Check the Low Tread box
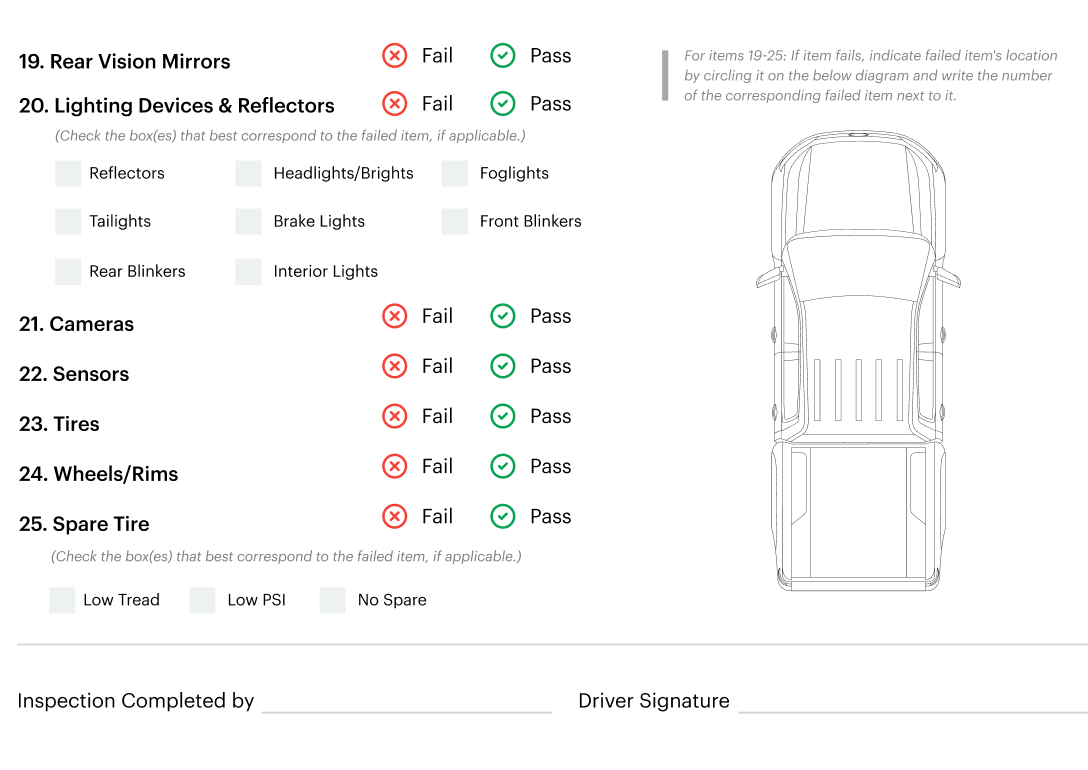The width and height of the screenshot is (1088, 770). point(62,600)
